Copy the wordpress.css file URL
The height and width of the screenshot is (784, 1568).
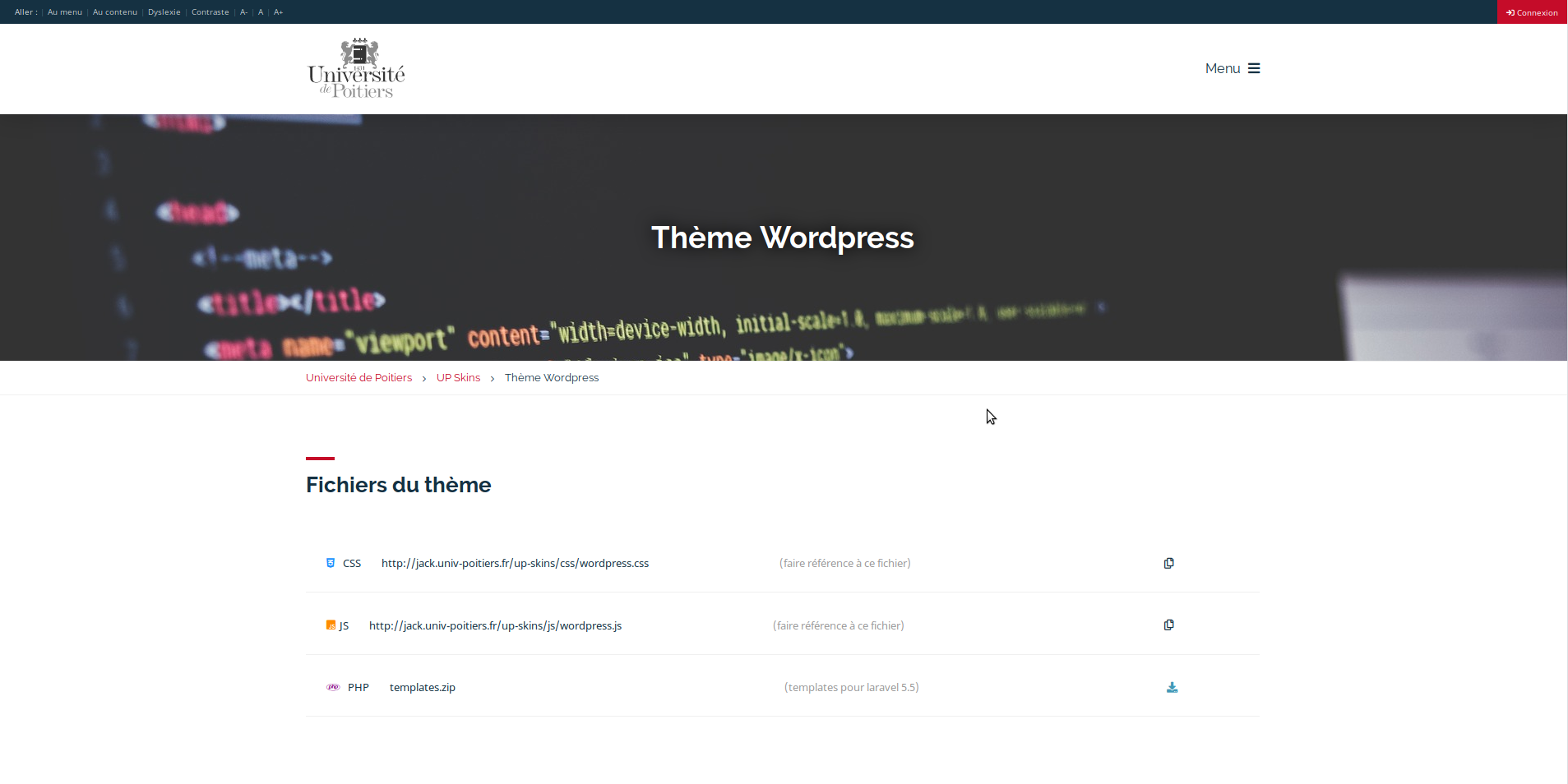coord(1168,563)
